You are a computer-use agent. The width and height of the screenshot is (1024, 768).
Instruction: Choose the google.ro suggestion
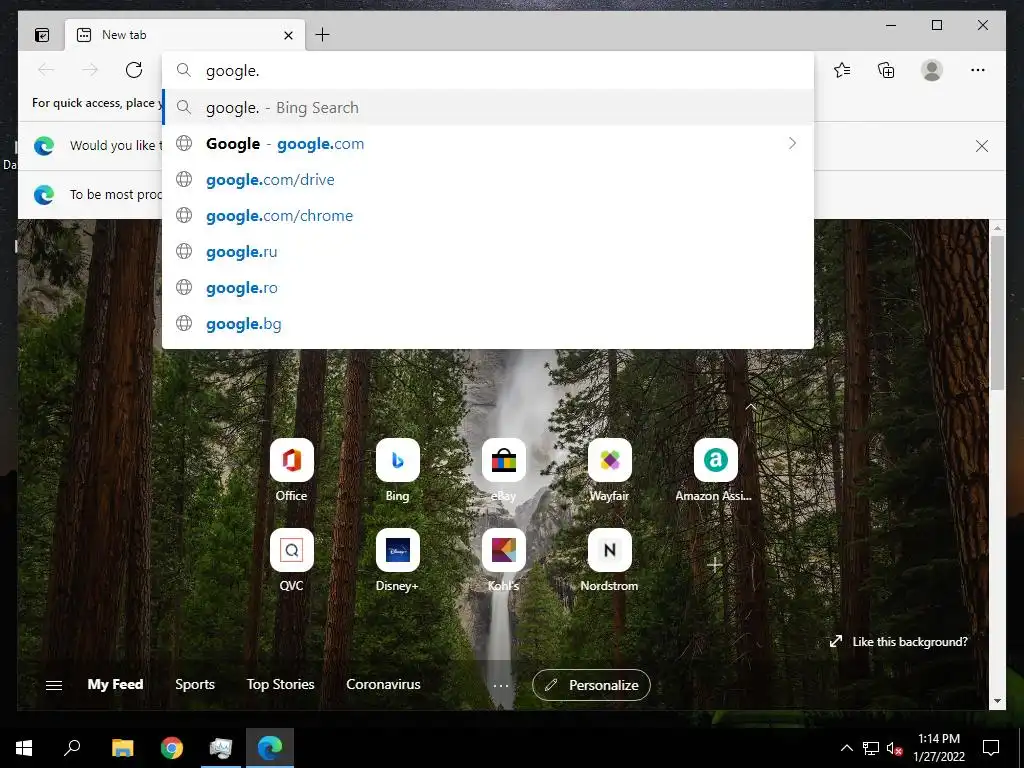[x=487, y=287]
